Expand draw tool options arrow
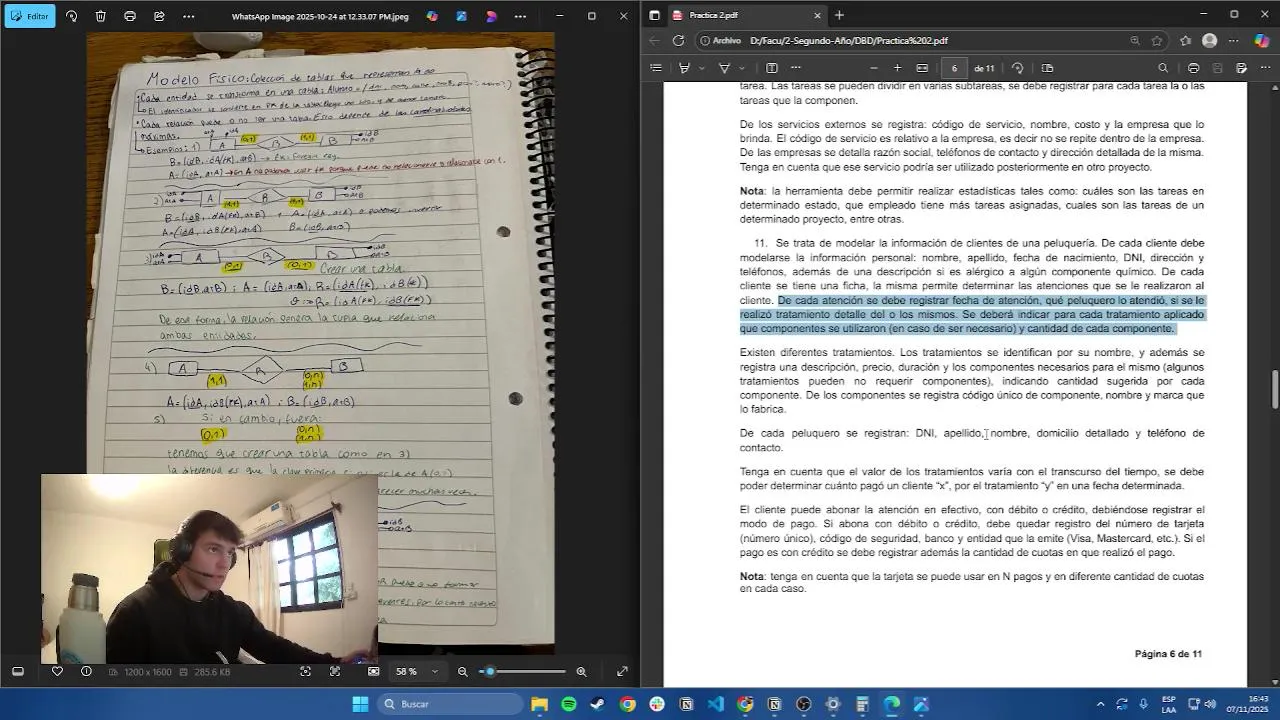The image size is (1280, 720). [x=741, y=68]
